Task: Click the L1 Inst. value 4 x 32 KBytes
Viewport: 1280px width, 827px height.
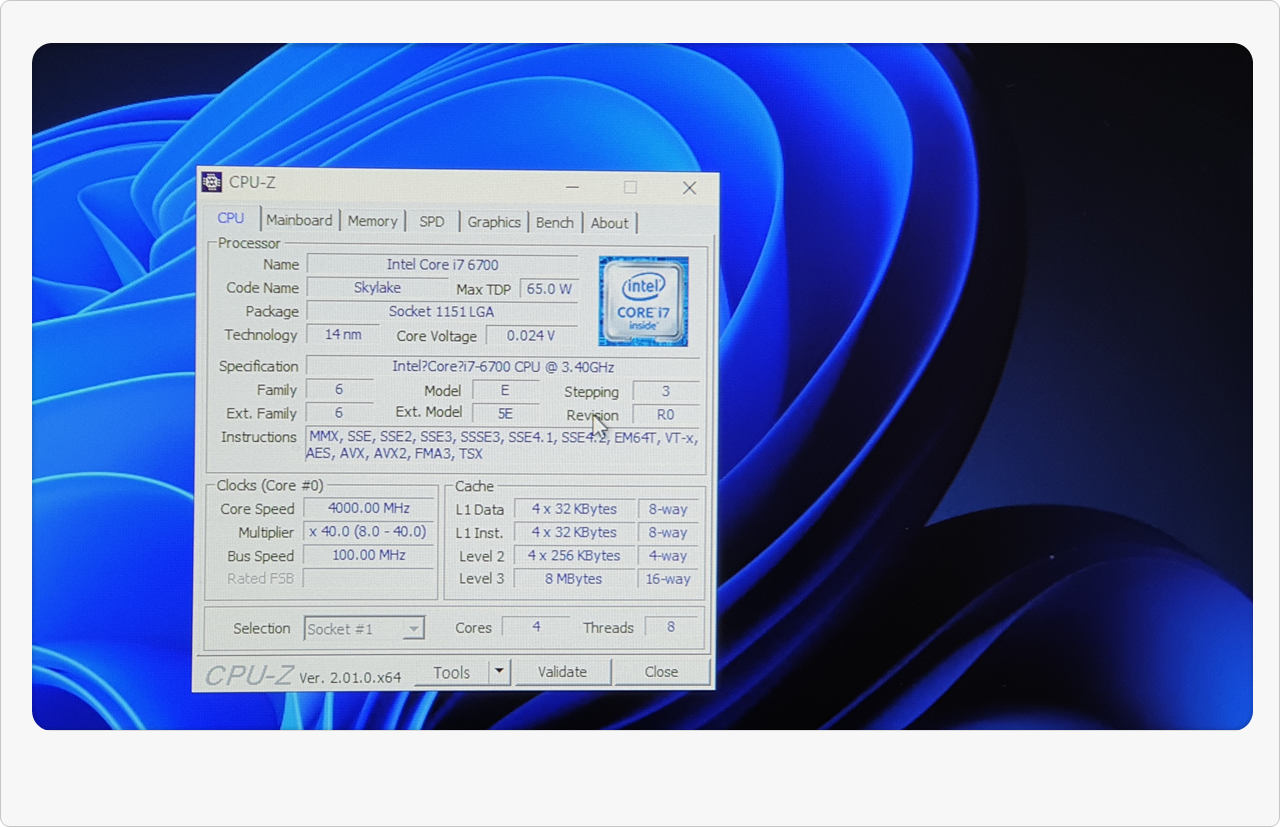Action: coord(574,533)
